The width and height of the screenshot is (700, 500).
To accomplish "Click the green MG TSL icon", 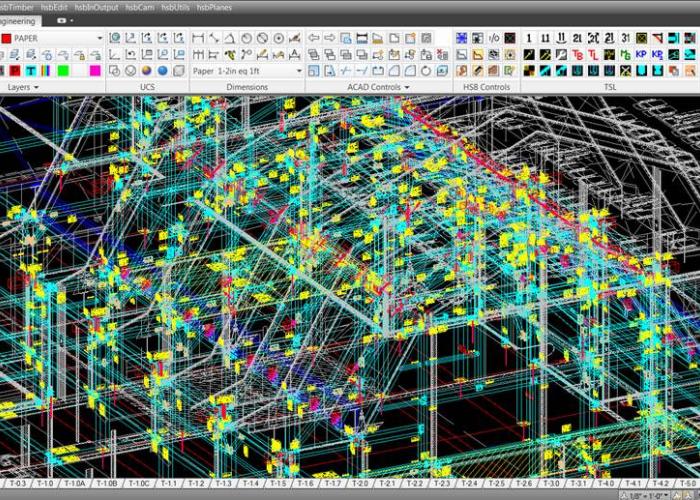I will [625, 54].
